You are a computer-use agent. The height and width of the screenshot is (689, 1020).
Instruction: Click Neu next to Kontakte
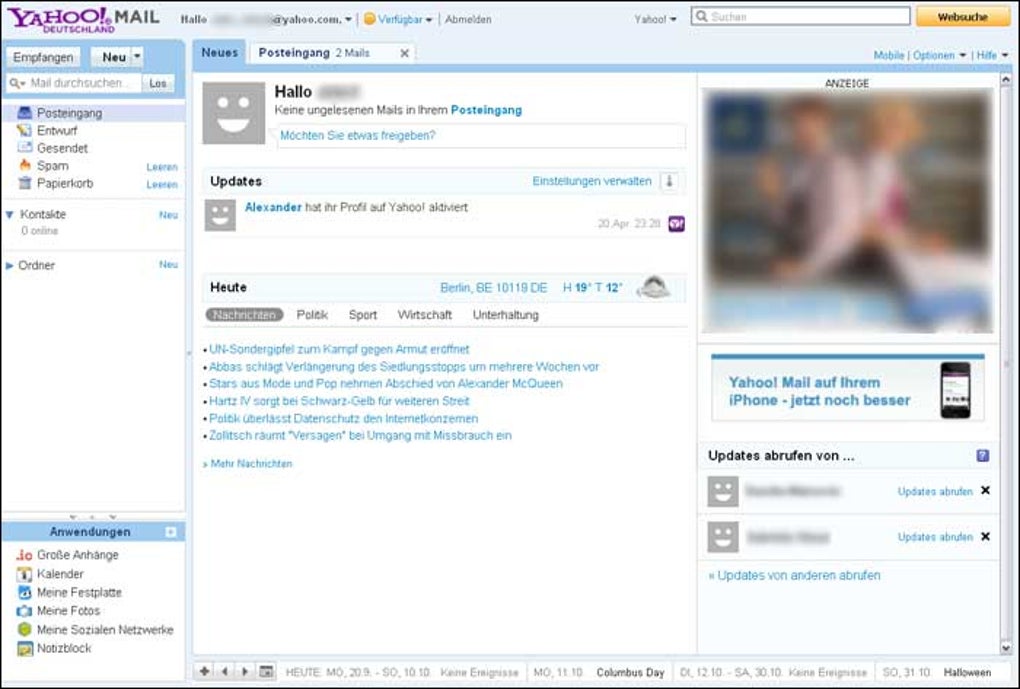pos(168,215)
